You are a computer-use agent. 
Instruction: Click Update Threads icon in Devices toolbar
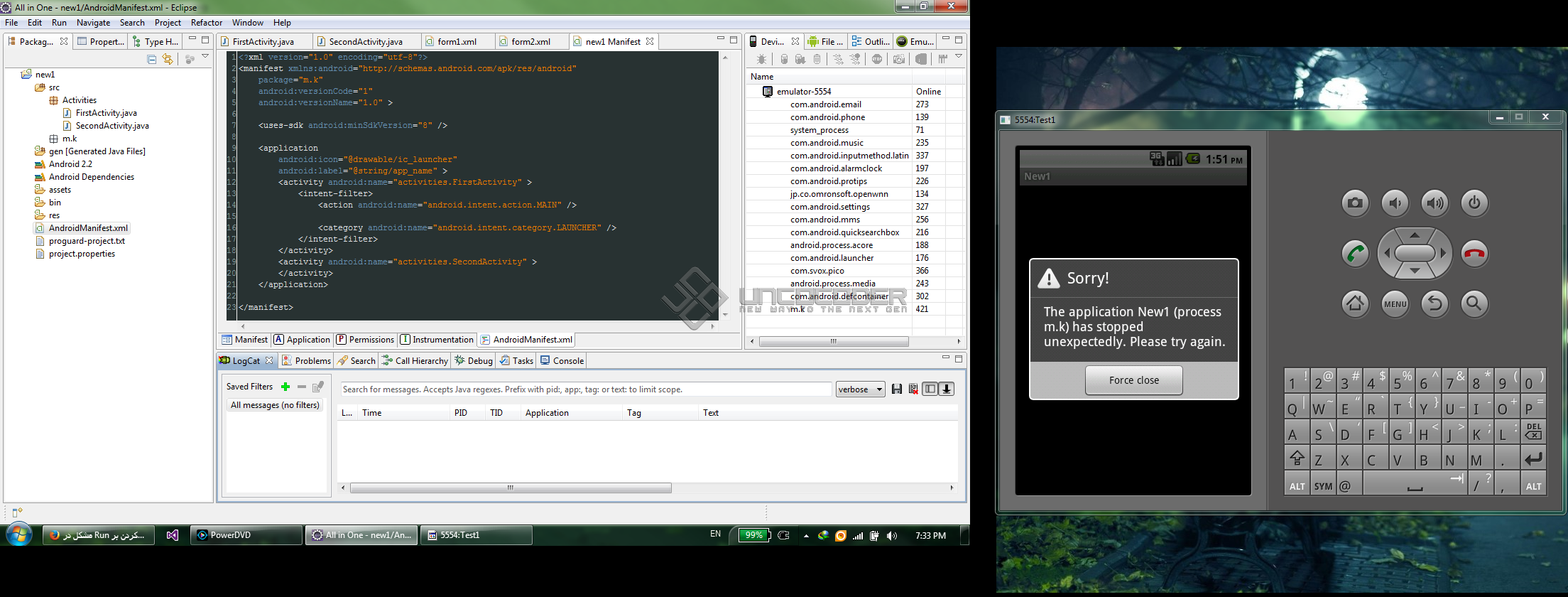click(839, 60)
